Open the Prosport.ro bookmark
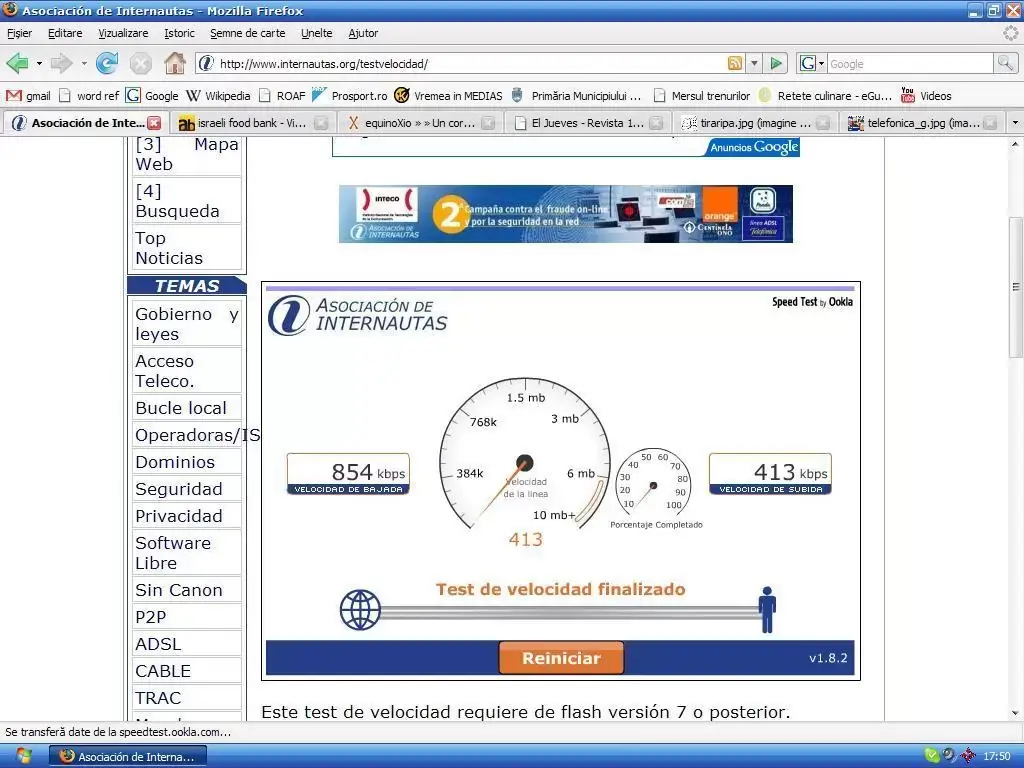 (349, 96)
